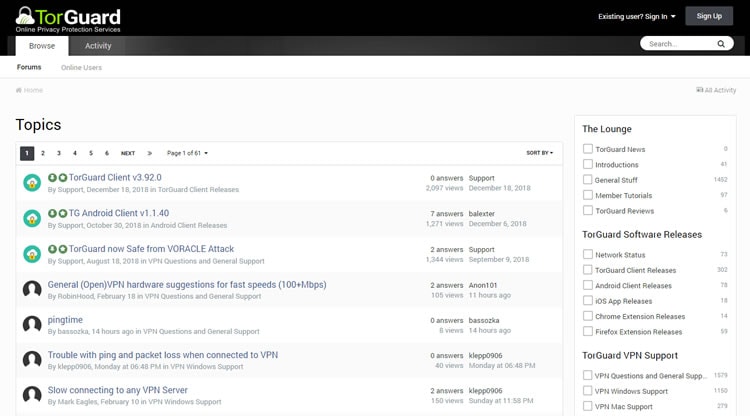Jump to last page double-arrow icon
Viewport: 750px width, 416px height.
tap(150, 153)
